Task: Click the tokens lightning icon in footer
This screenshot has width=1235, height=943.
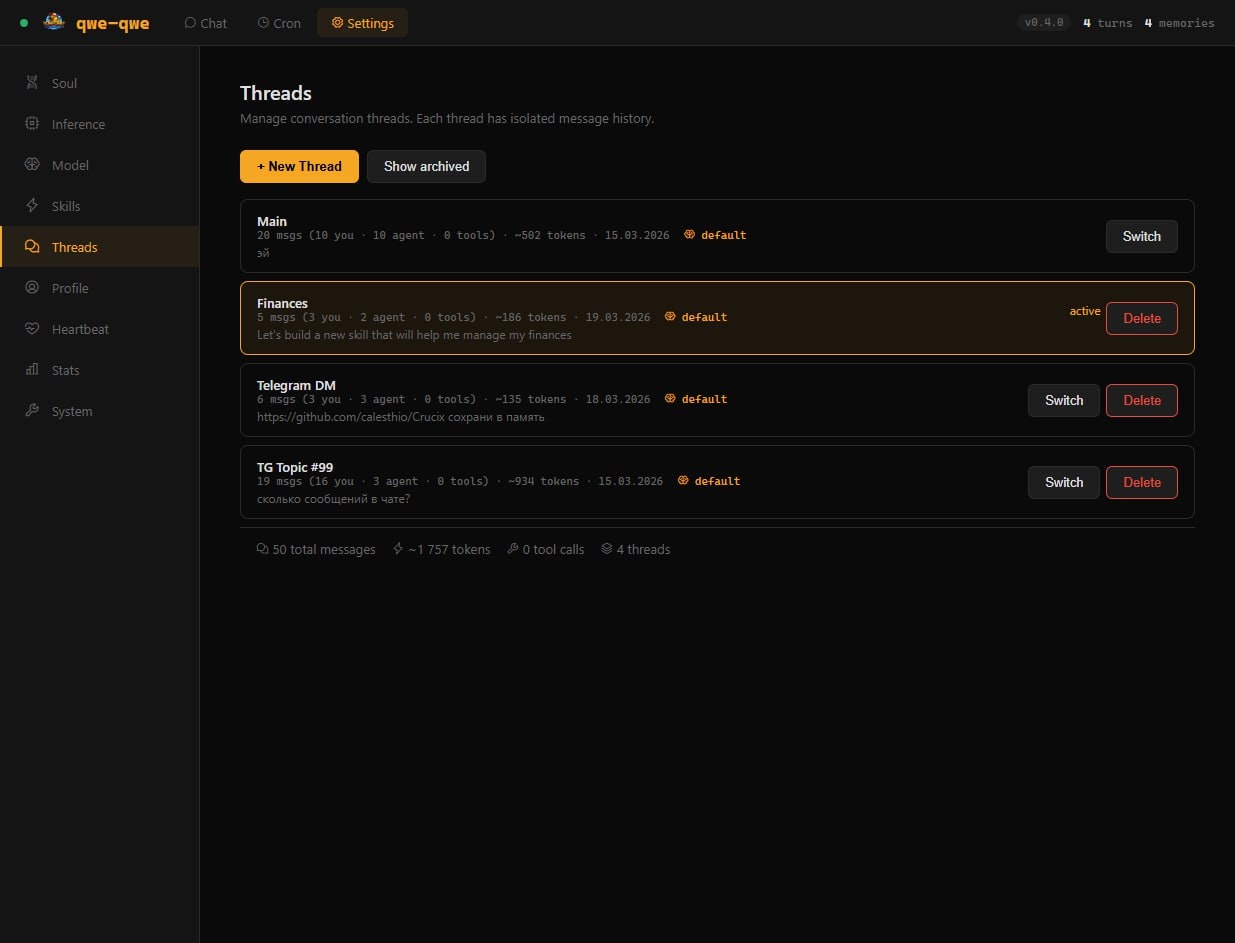Action: pyautogui.click(x=398, y=549)
